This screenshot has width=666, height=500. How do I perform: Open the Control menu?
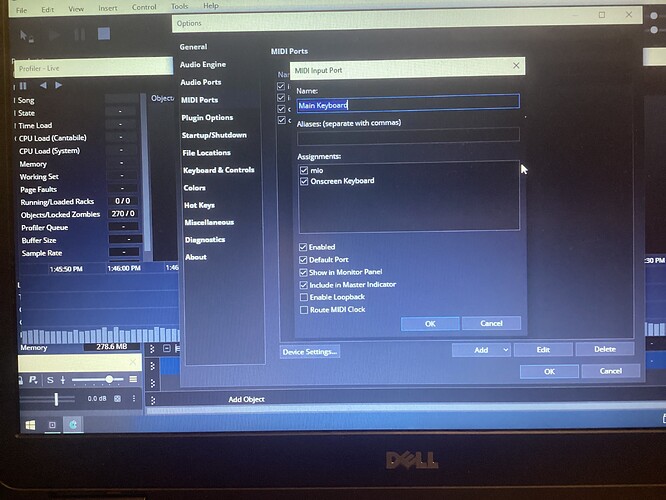pyautogui.click(x=144, y=7)
